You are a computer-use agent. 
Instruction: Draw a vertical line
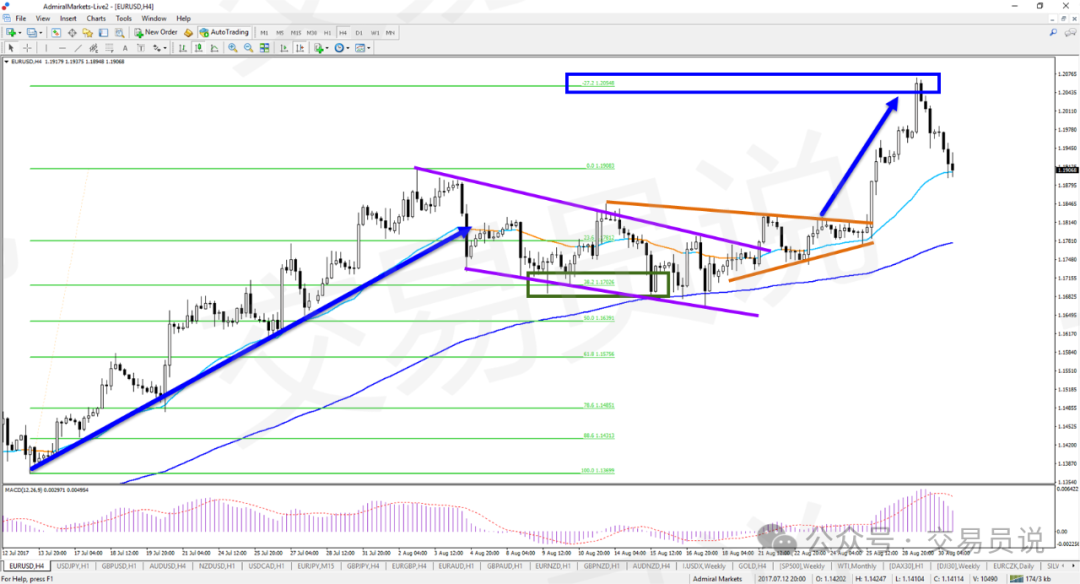click(x=46, y=48)
